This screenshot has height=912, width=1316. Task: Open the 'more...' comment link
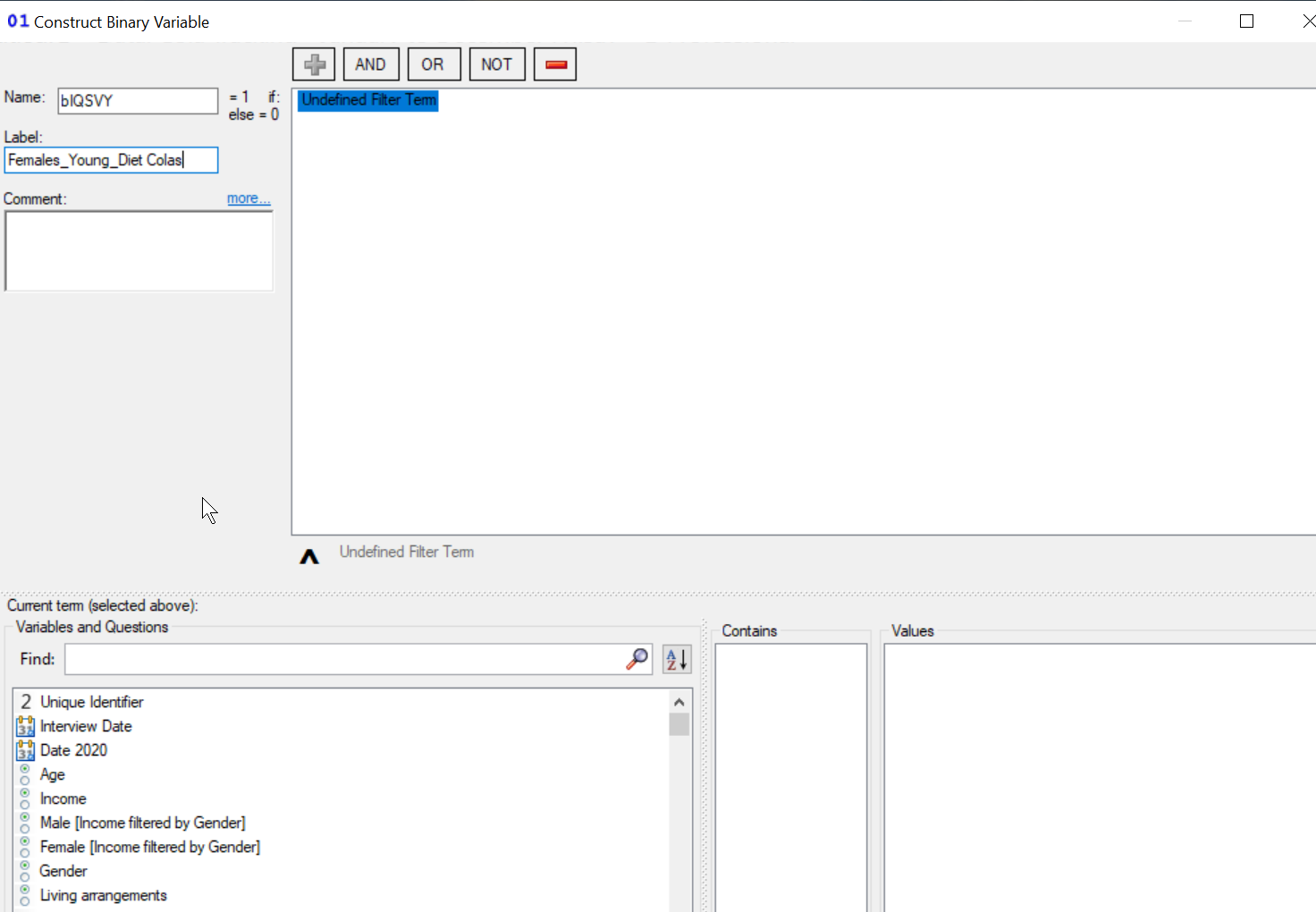click(x=248, y=198)
